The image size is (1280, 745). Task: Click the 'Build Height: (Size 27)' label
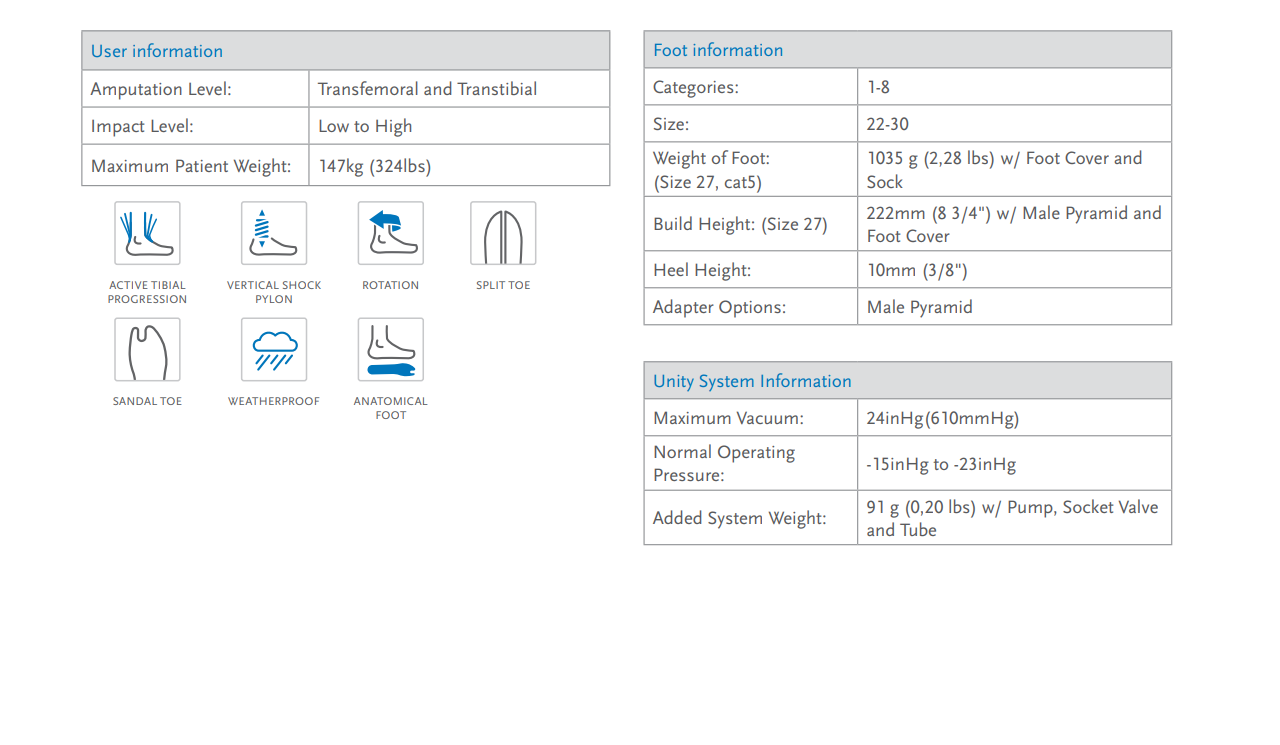coord(740,224)
